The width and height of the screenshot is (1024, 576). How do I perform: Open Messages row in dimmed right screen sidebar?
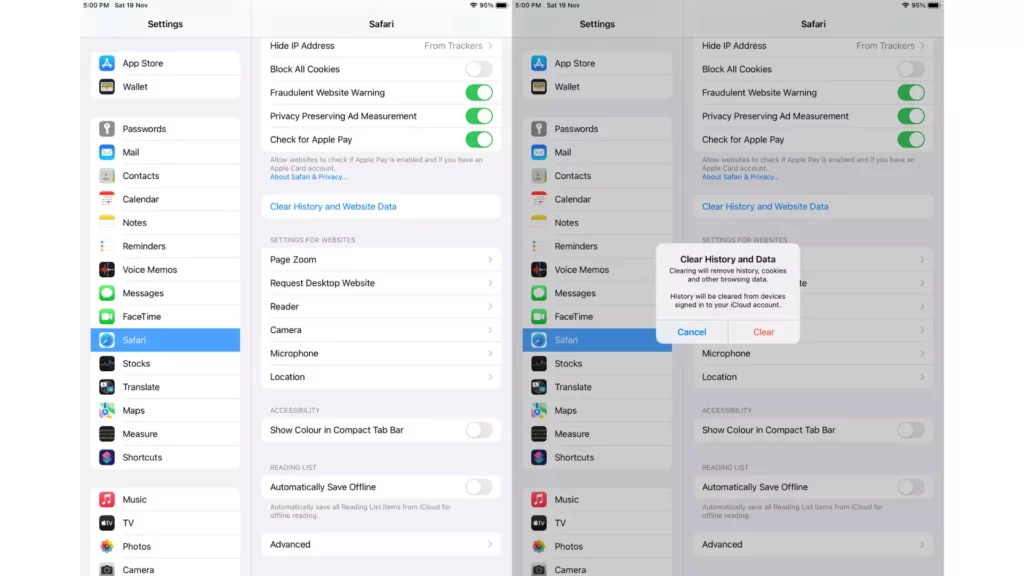pos(598,293)
